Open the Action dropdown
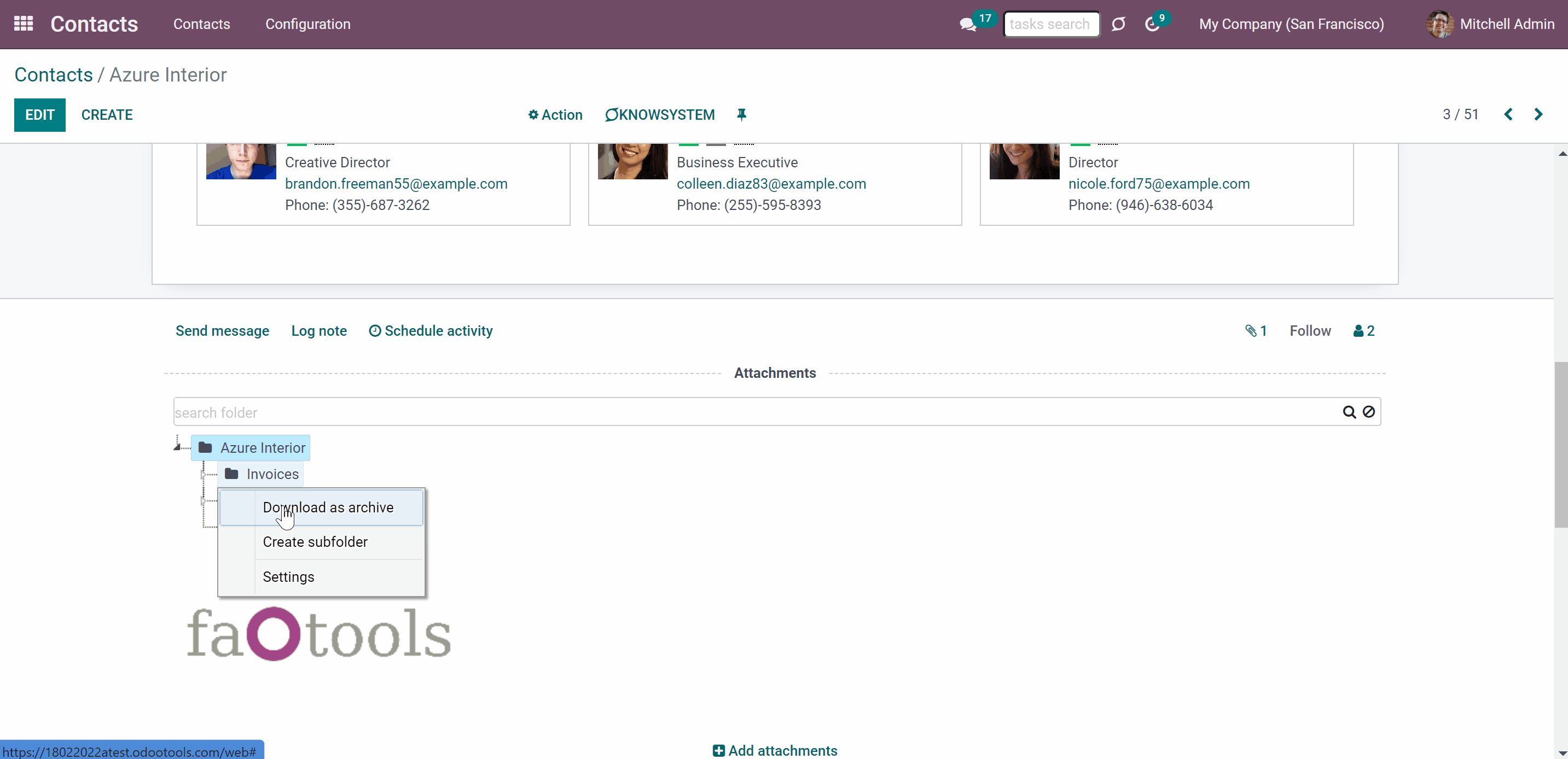Image resolution: width=1568 pixels, height=759 pixels. [x=555, y=115]
